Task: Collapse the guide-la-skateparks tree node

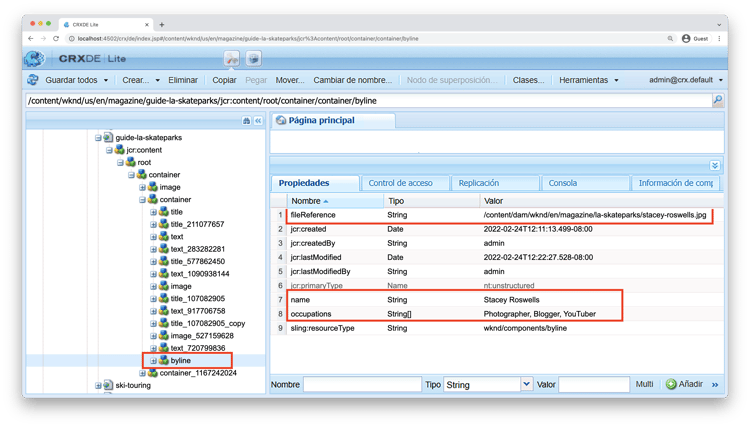Action: pos(98,138)
